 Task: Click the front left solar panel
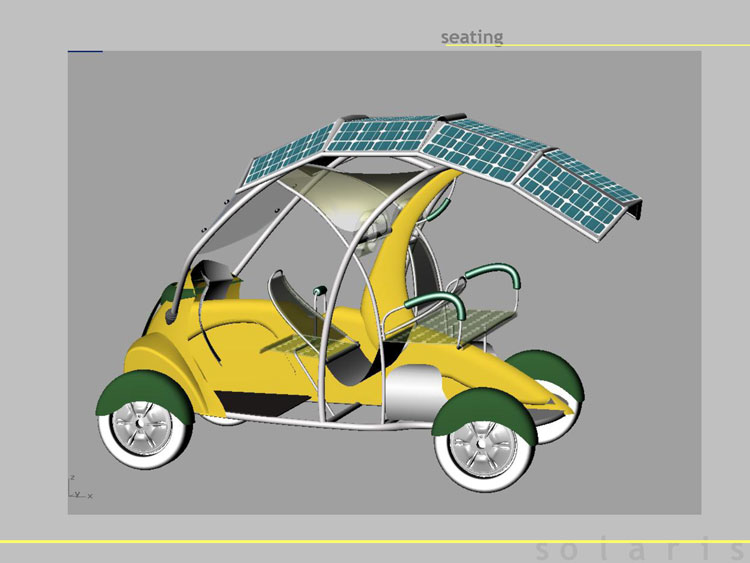pyautogui.click(x=288, y=155)
